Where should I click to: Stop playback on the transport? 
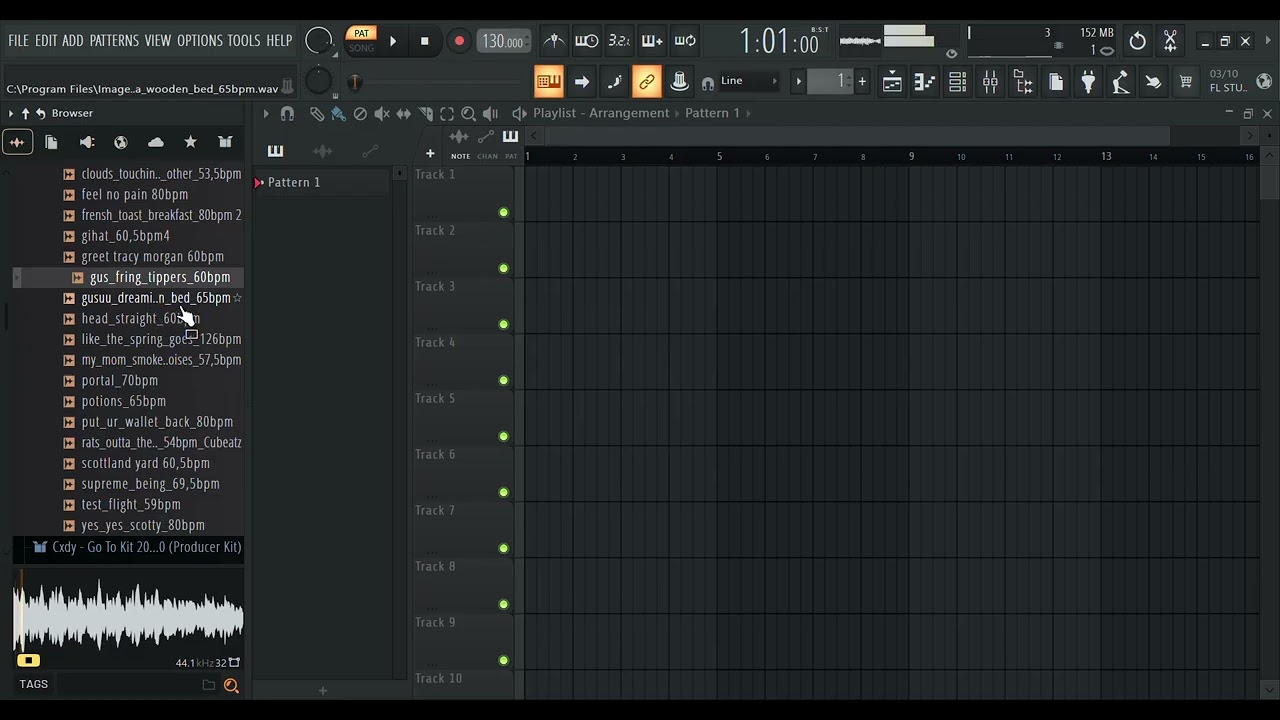pos(424,41)
